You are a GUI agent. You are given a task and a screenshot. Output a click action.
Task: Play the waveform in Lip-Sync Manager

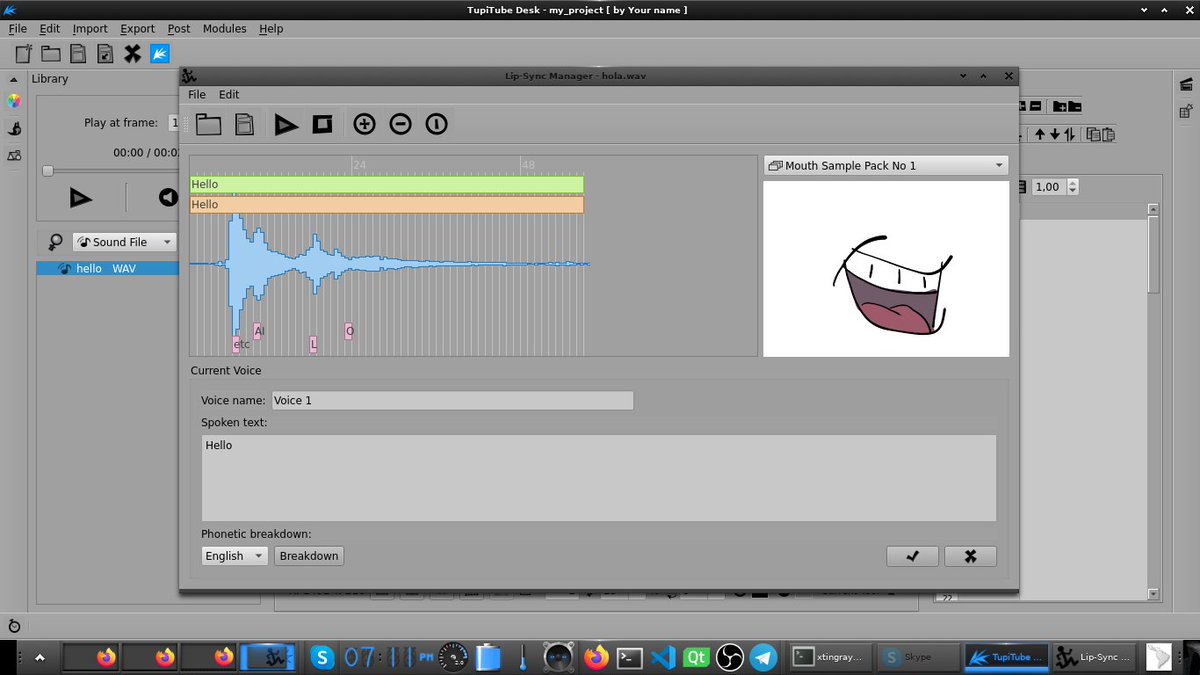click(287, 124)
